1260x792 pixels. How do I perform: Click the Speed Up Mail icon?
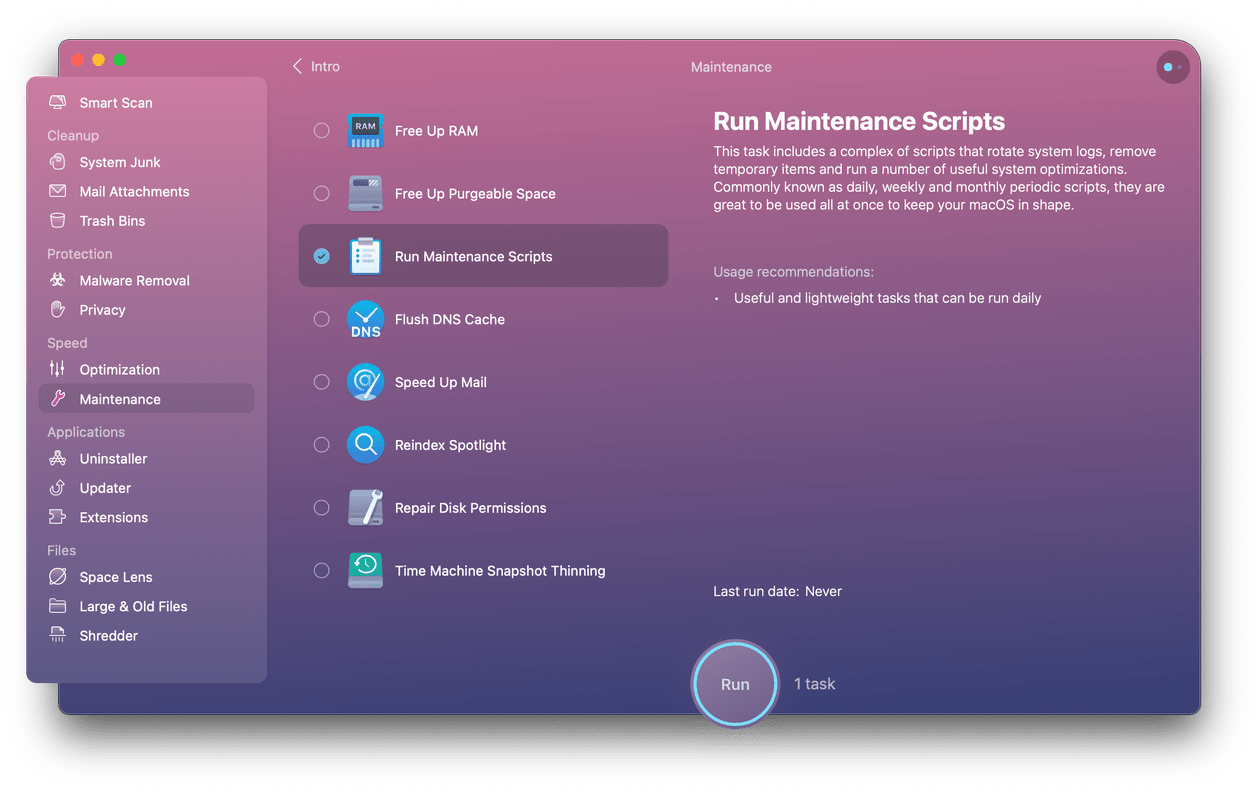coord(365,382)
